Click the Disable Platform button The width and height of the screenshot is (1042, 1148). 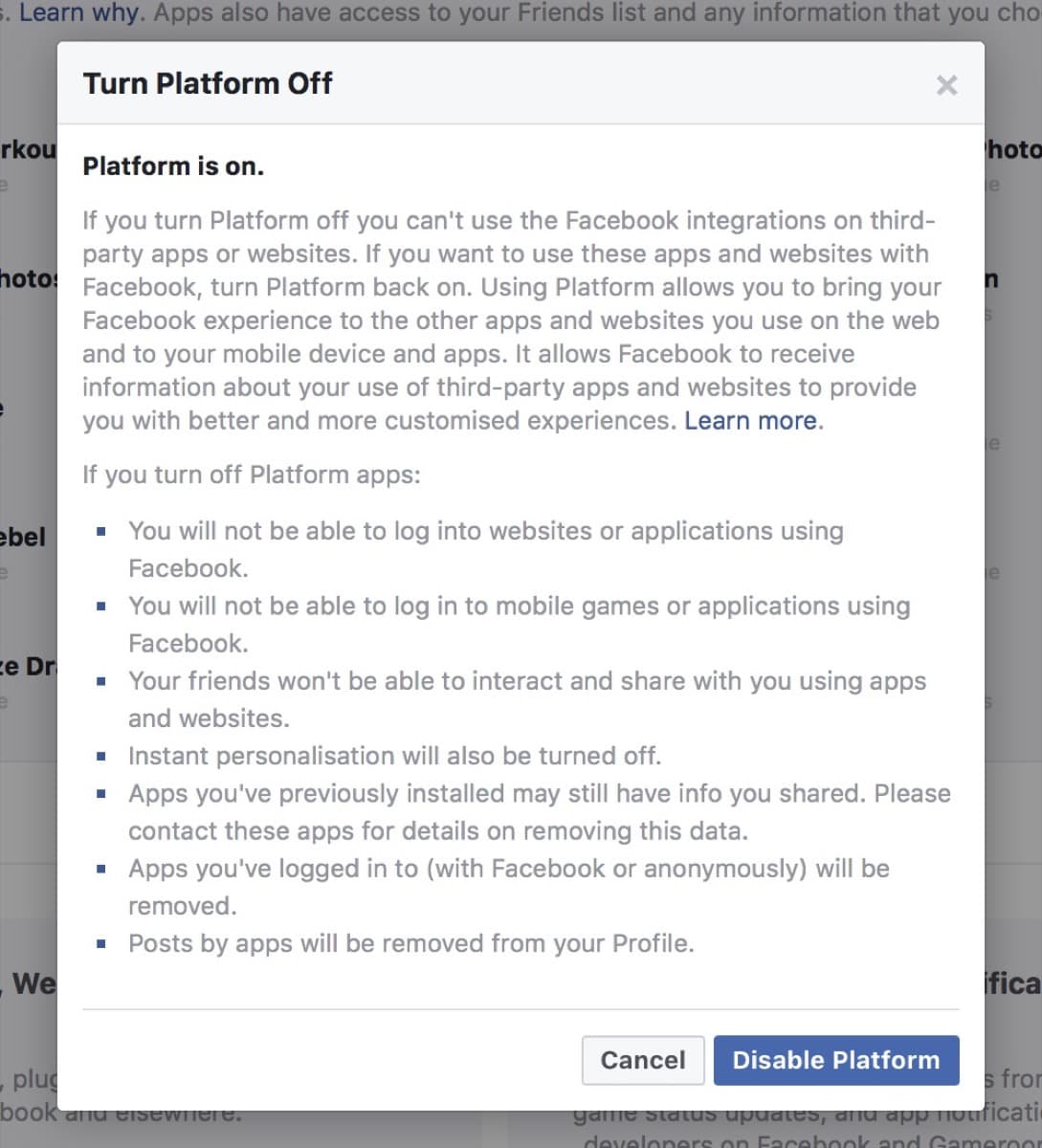tap(836, 1060)
